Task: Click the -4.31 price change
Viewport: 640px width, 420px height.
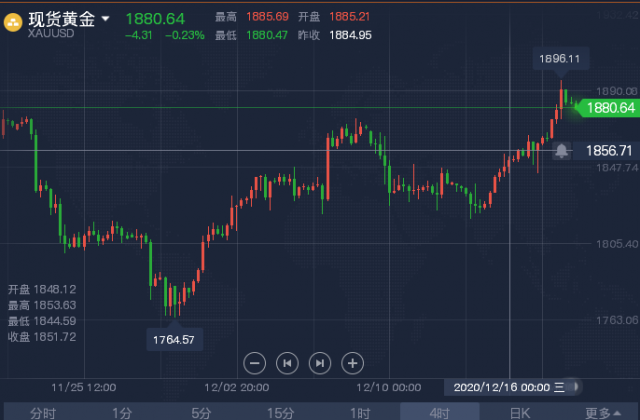Action: (x=139, y=36)
